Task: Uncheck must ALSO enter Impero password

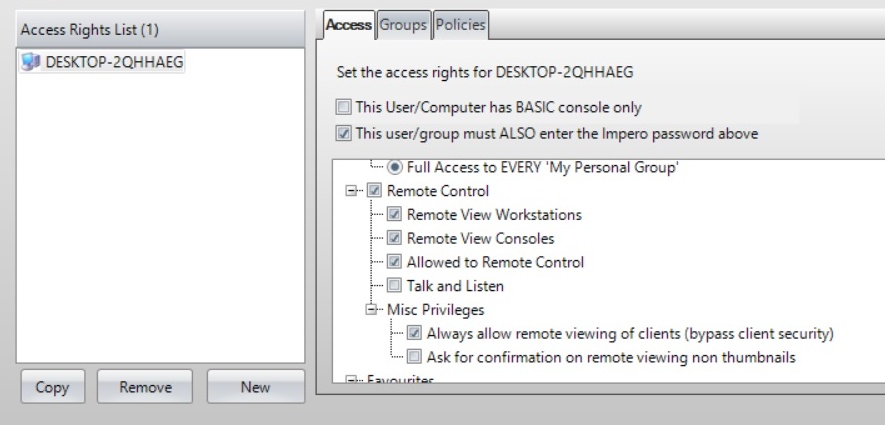Action: point(344,134)
